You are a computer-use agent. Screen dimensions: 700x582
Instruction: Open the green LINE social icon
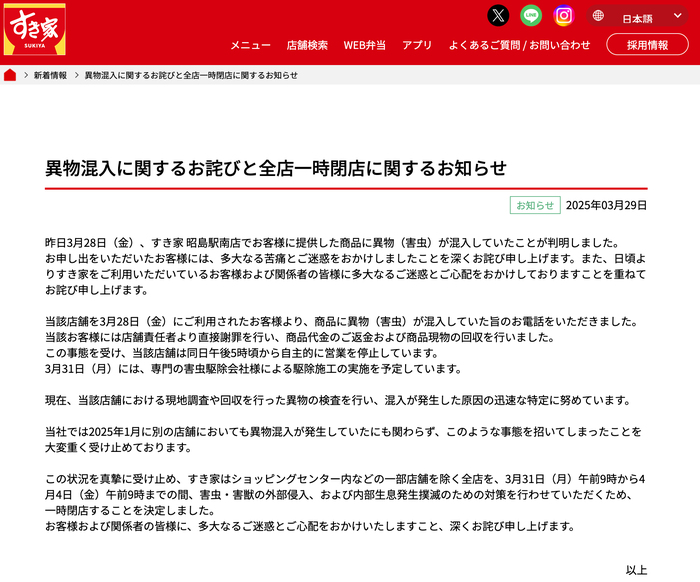pyautogui.click(x=531, y=15)
